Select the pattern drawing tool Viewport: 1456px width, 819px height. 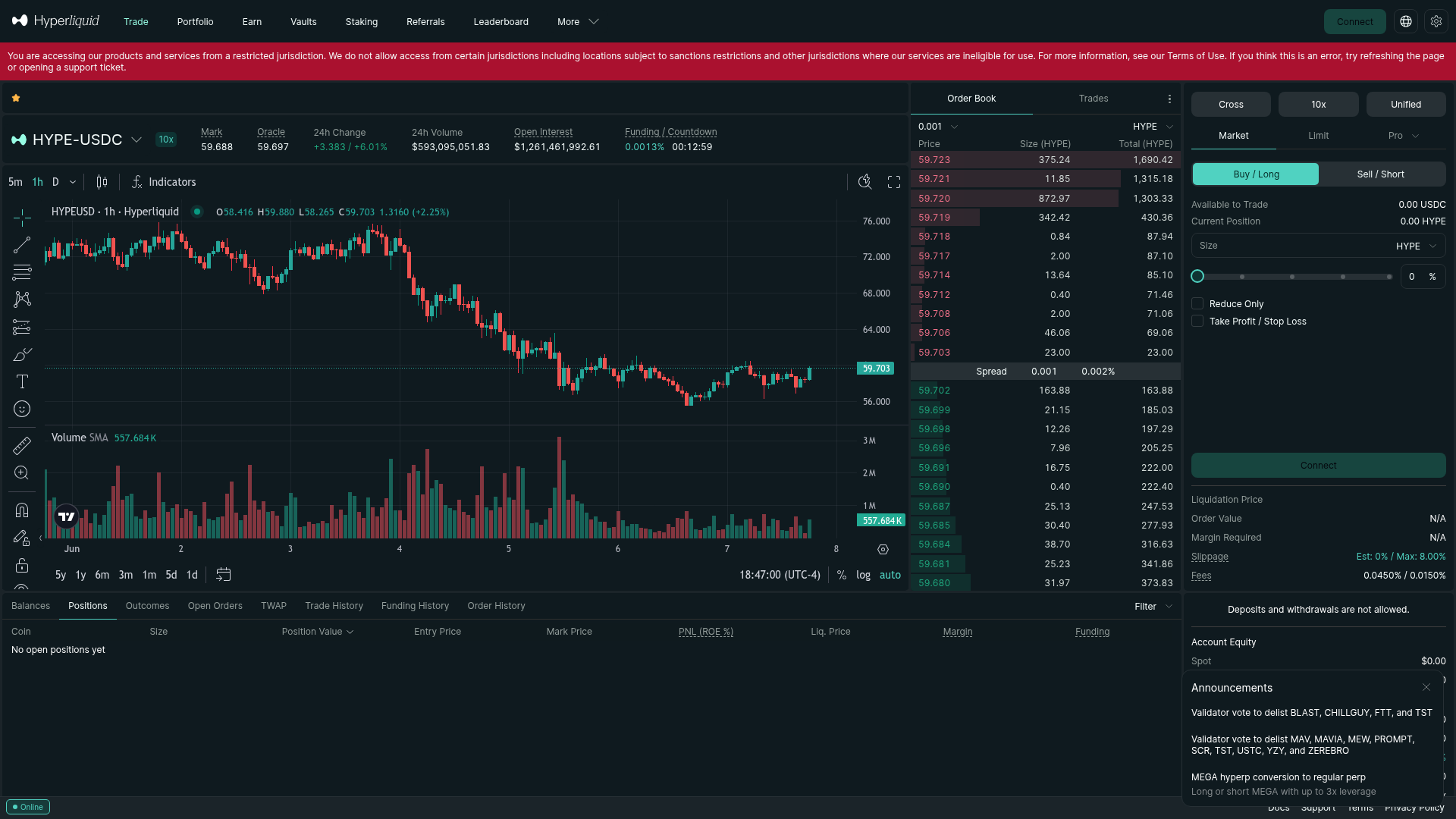click(22, 300)
